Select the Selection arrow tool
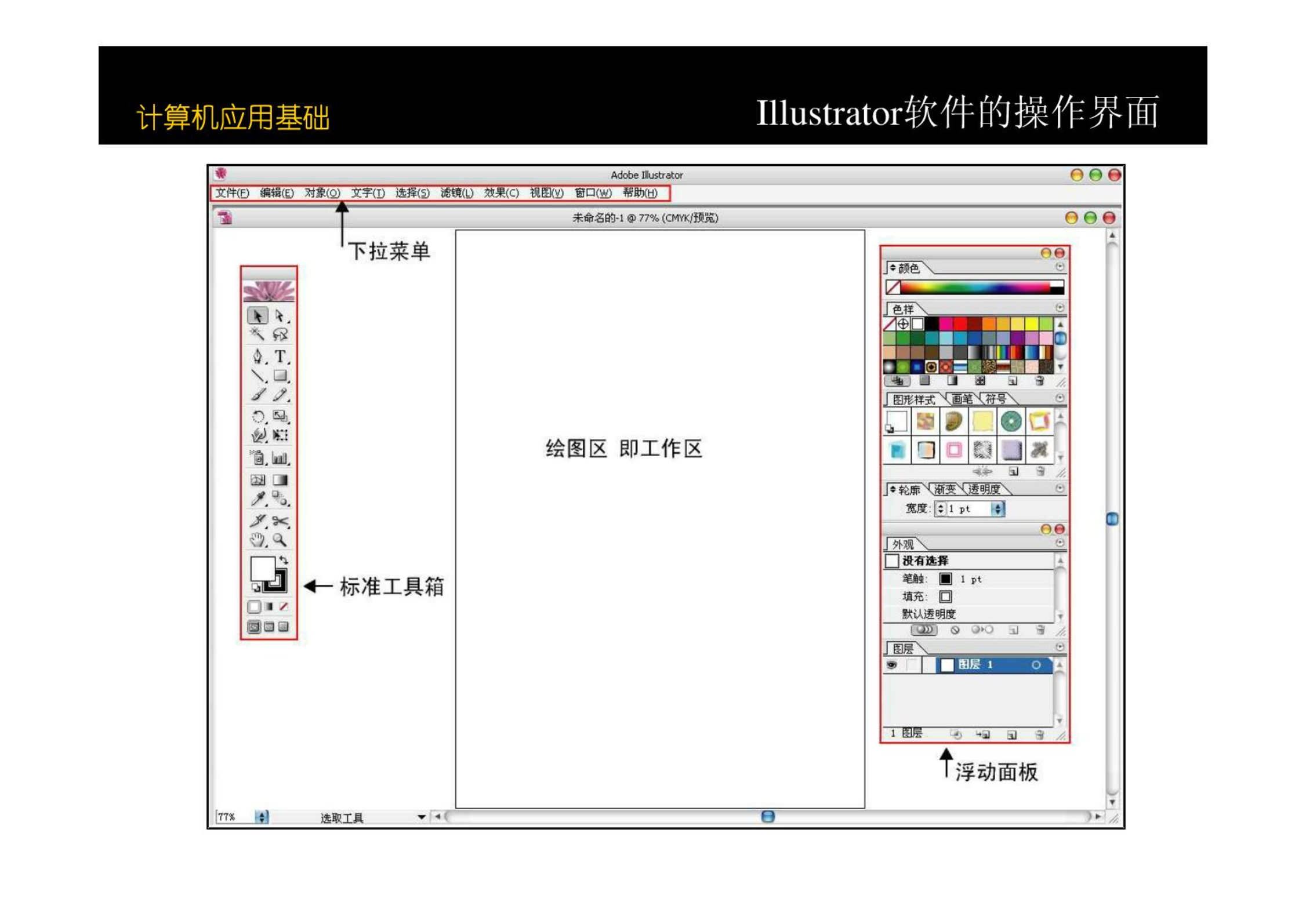1306x924 pixels. click(257, 316)
